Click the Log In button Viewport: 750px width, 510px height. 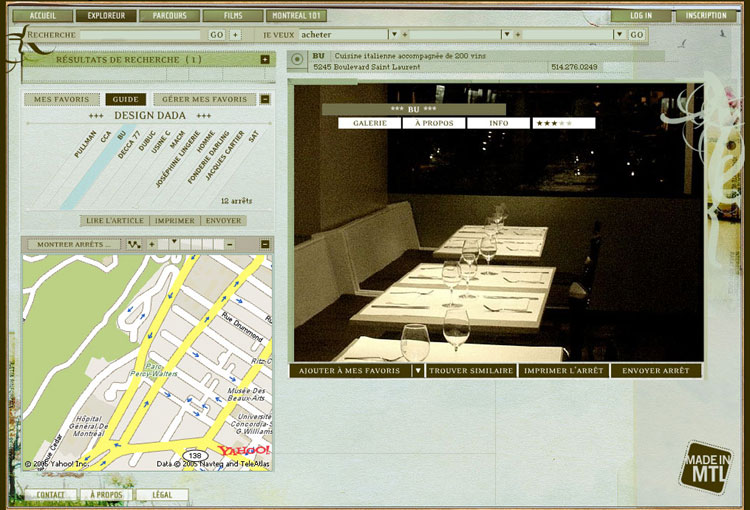[x=641, y=16]
